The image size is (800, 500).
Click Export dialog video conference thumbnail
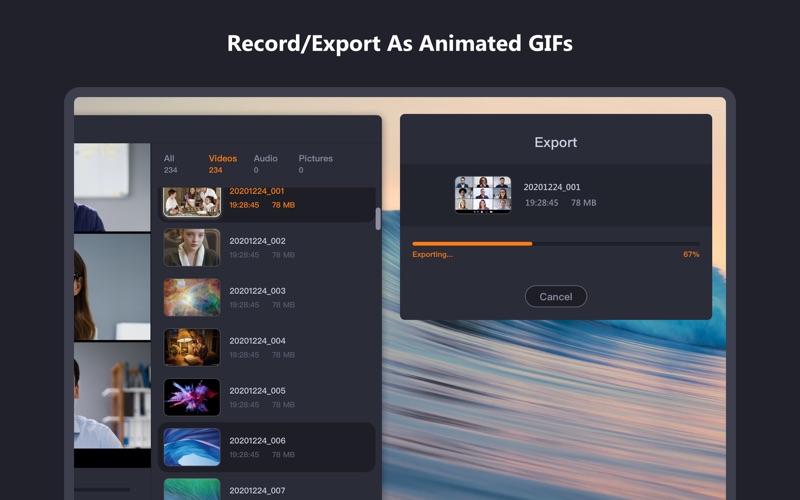483,194
